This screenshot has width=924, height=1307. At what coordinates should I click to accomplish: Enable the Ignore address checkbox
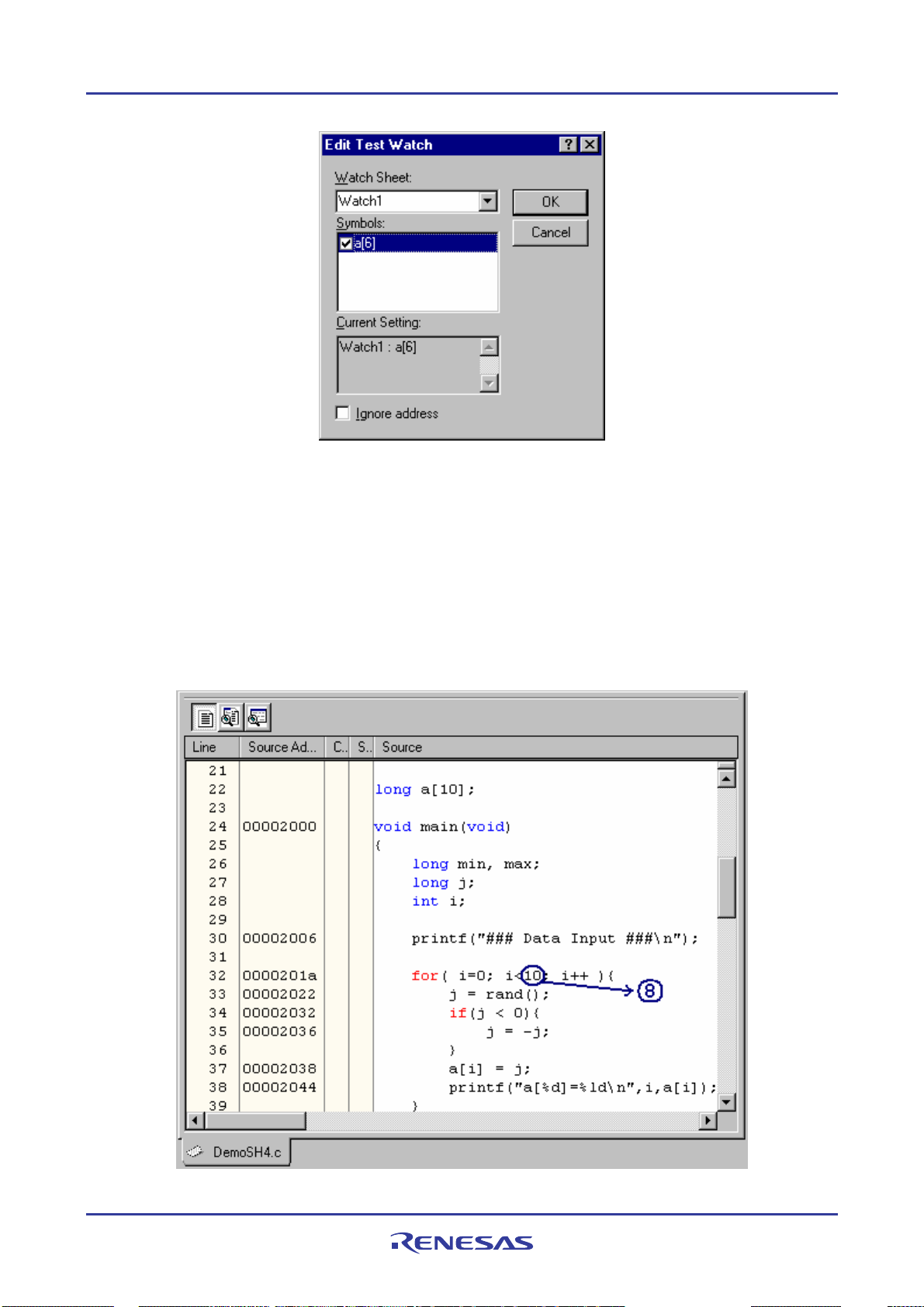342,413
